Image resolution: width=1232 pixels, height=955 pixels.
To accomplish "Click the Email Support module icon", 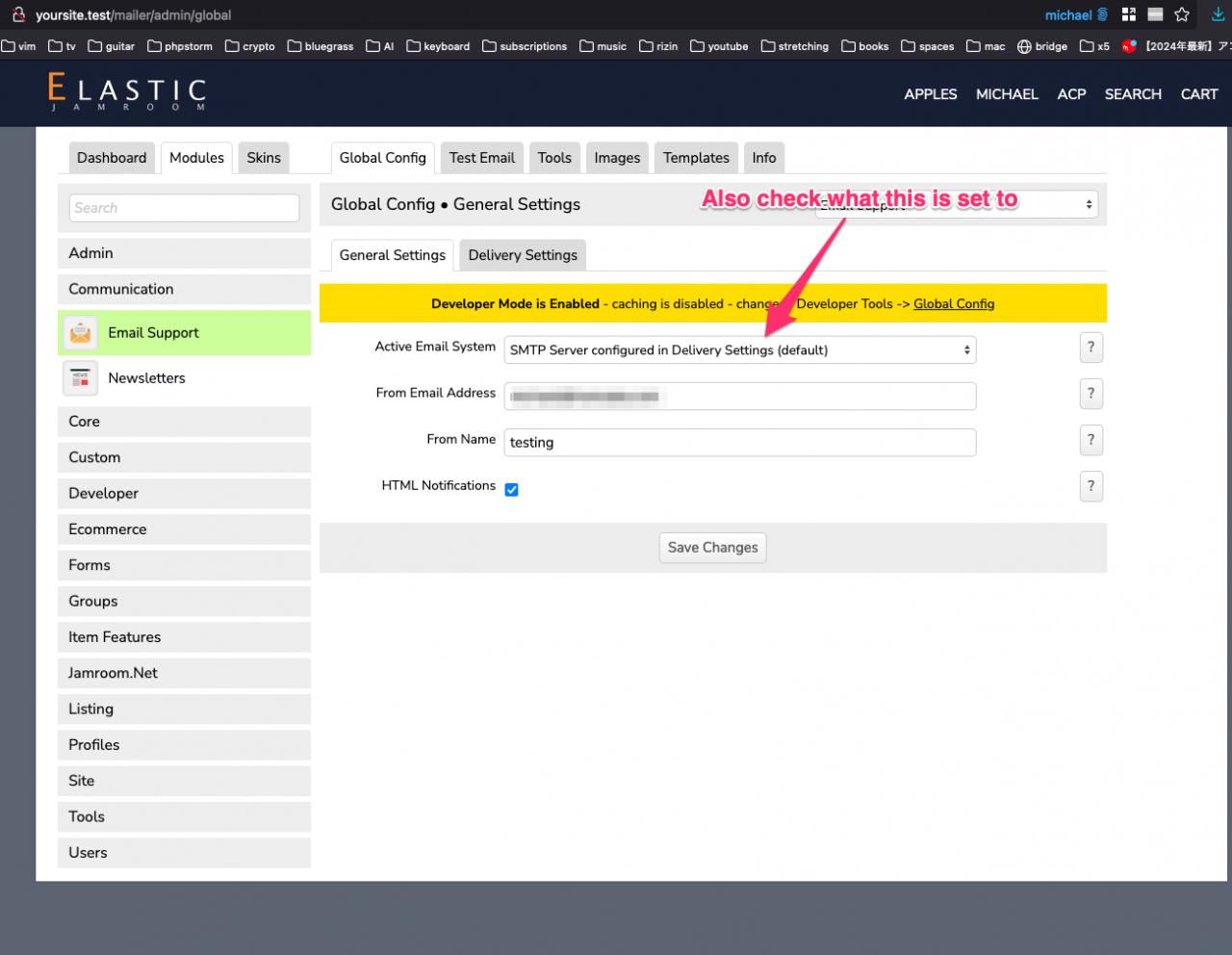I will (x=81, y=333).
